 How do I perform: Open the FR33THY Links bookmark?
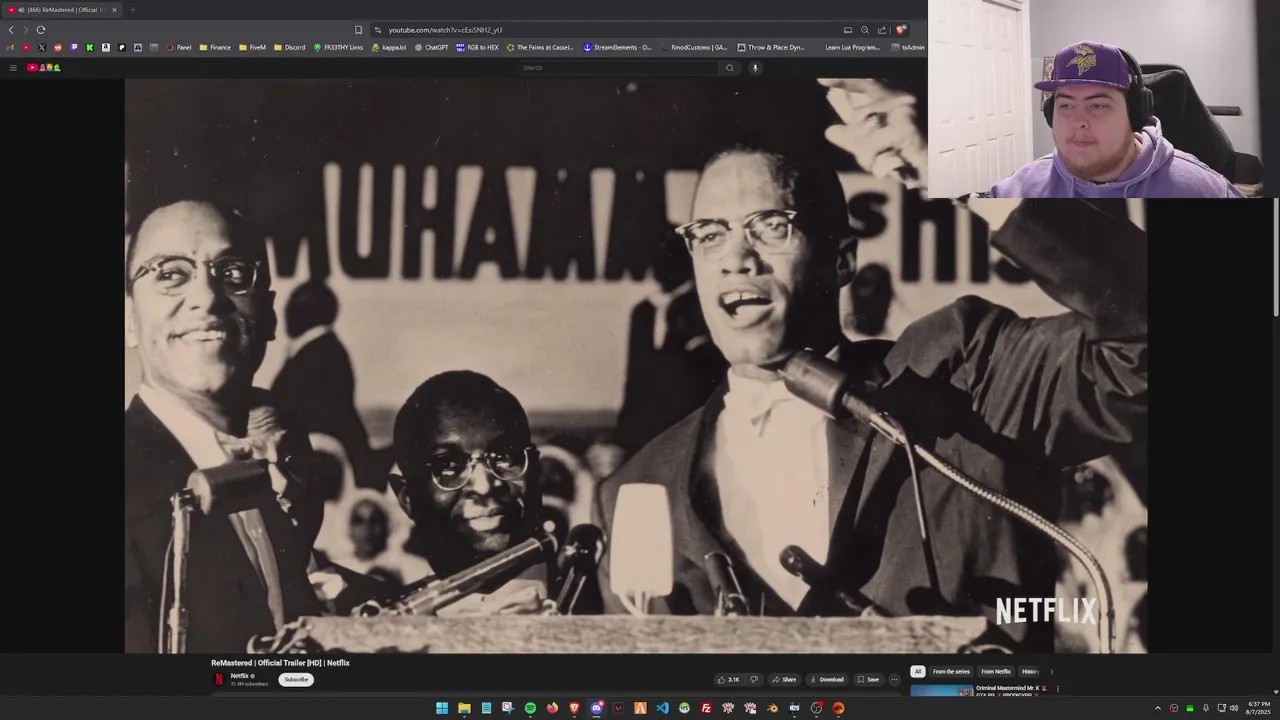pos(339,47)
